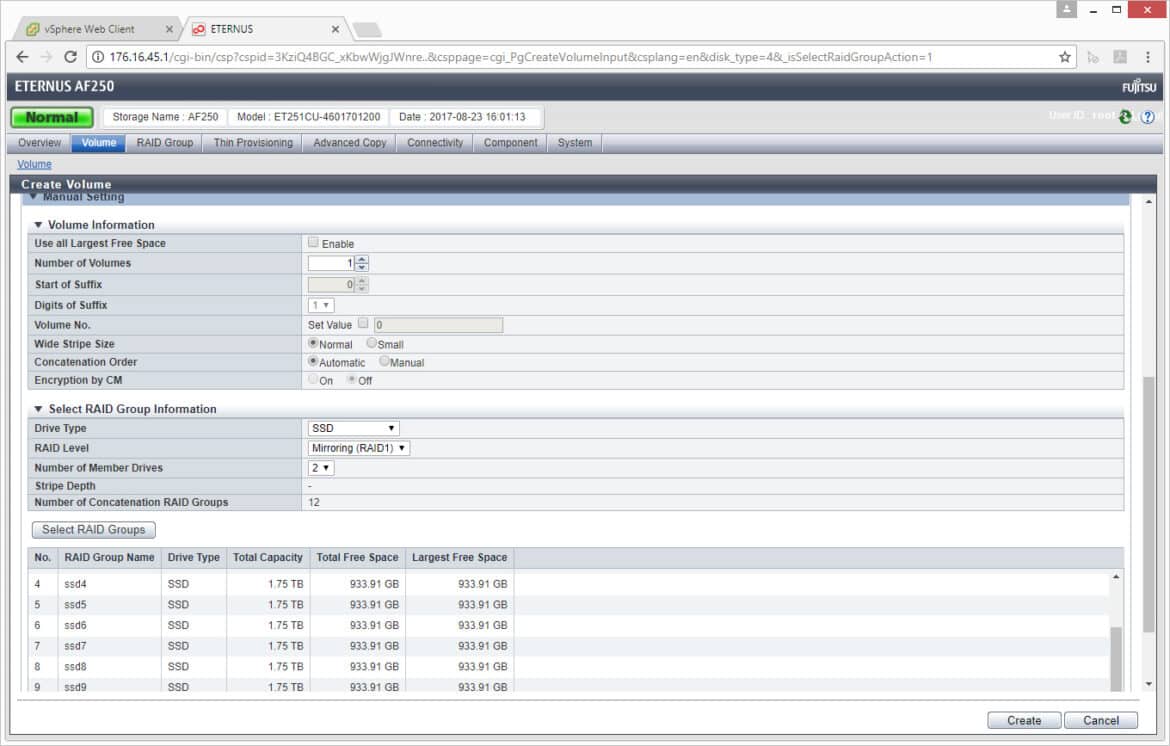Screen dimensions: 1170x746
Task: Open the RAID Level dropdown
Action: [359, 448]
